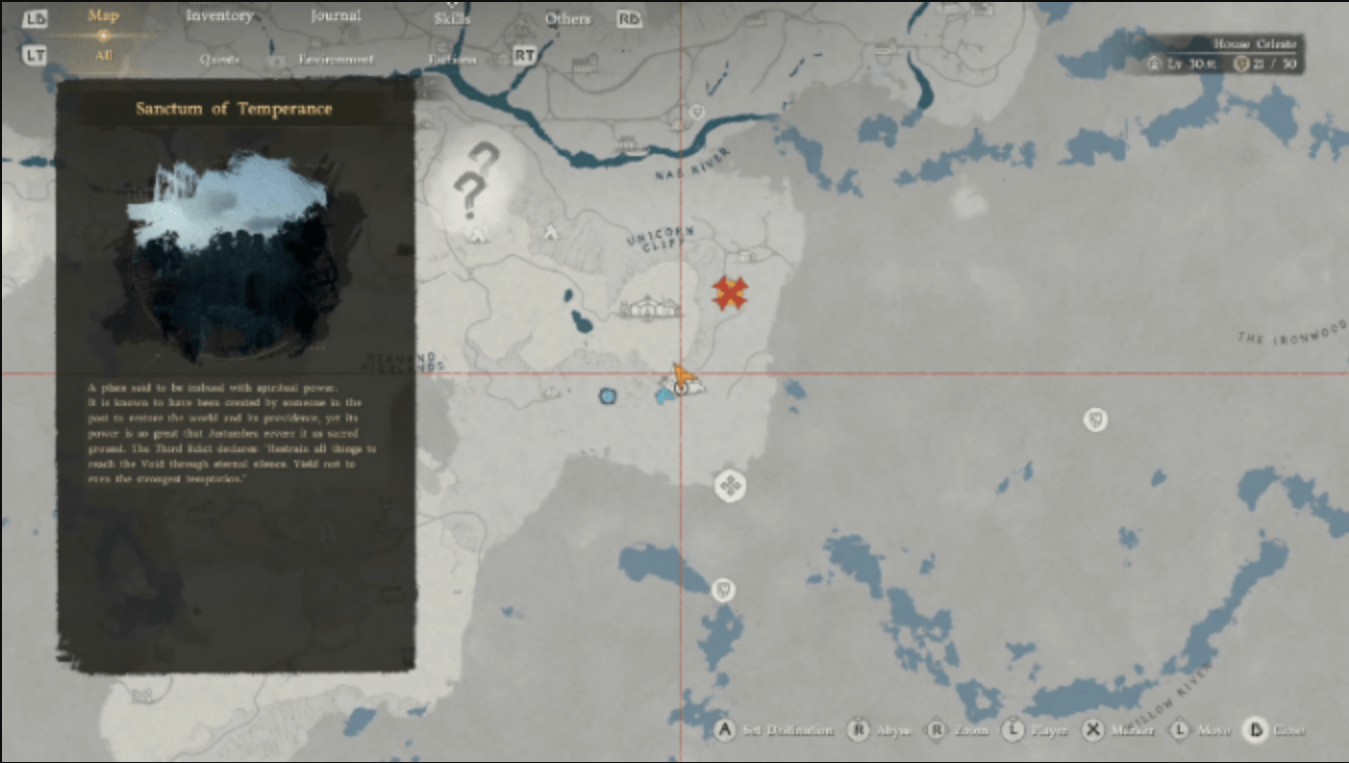Click the L stick Move prompt

coord(1200,730)
